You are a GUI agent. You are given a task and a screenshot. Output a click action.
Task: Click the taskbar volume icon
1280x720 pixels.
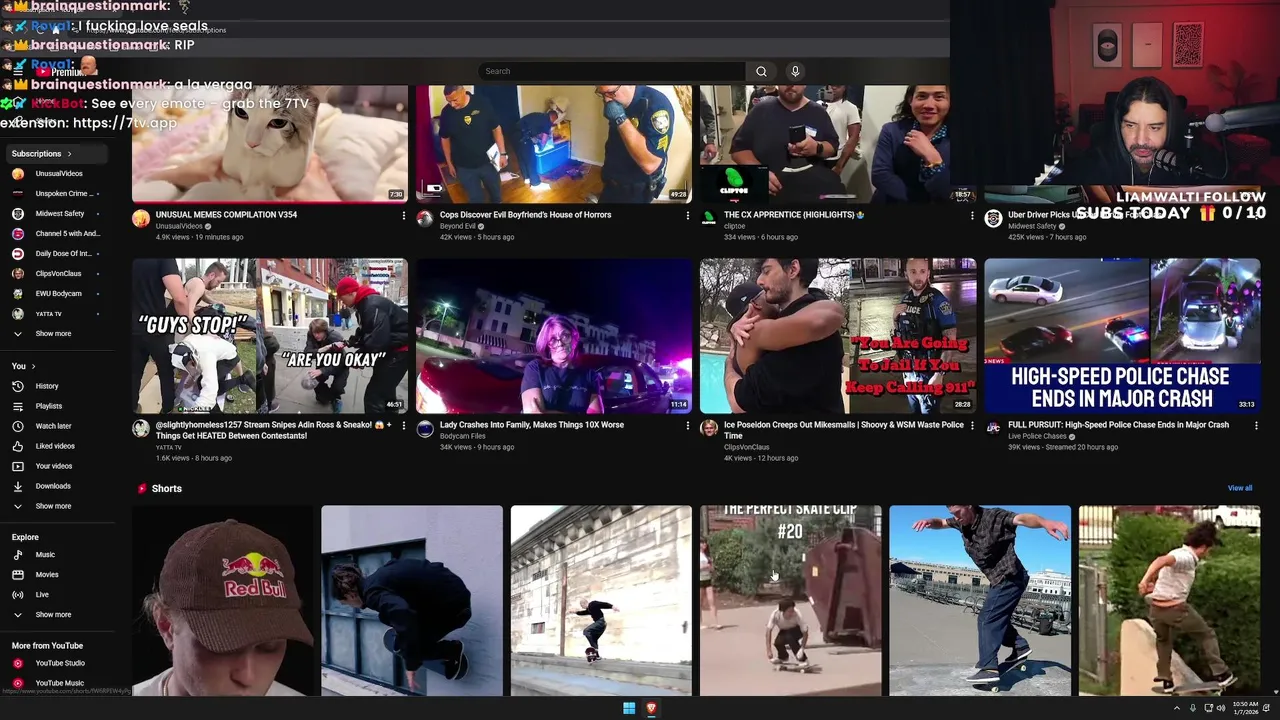pyautogui.click(x=1221, y=708)
